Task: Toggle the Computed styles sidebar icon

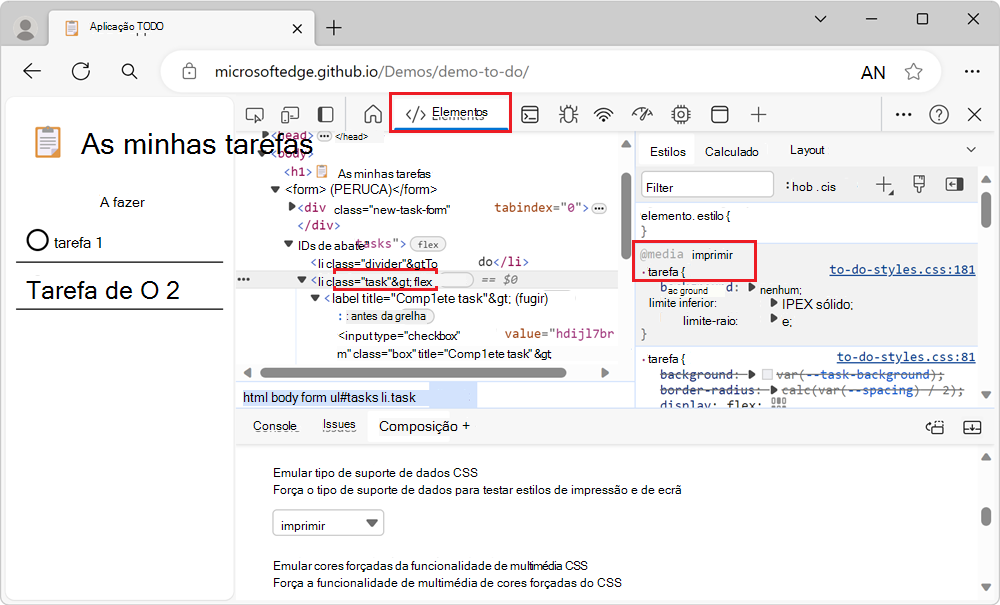Action: click(x=954, y=184)
